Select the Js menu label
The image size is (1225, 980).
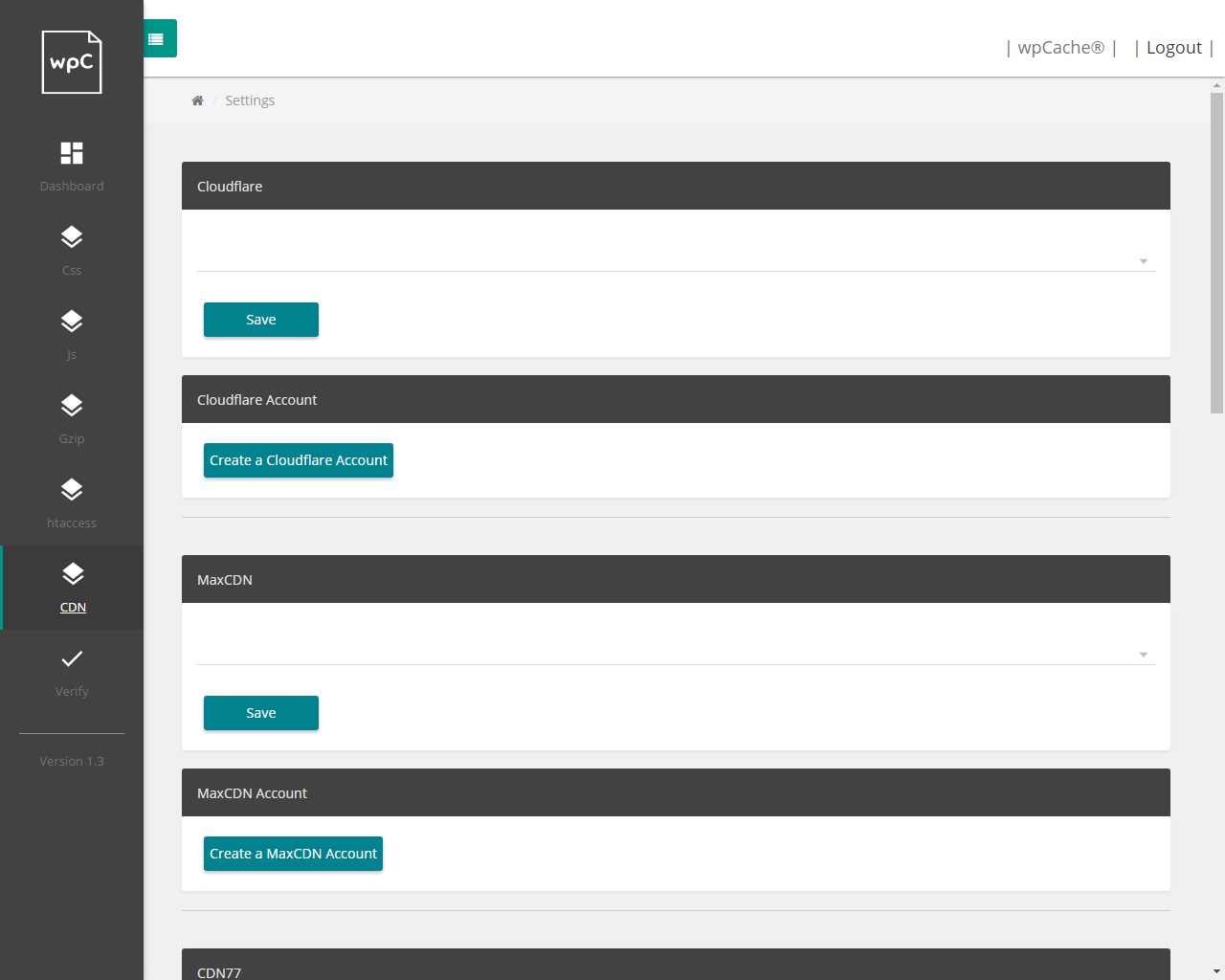pos(72,354)
